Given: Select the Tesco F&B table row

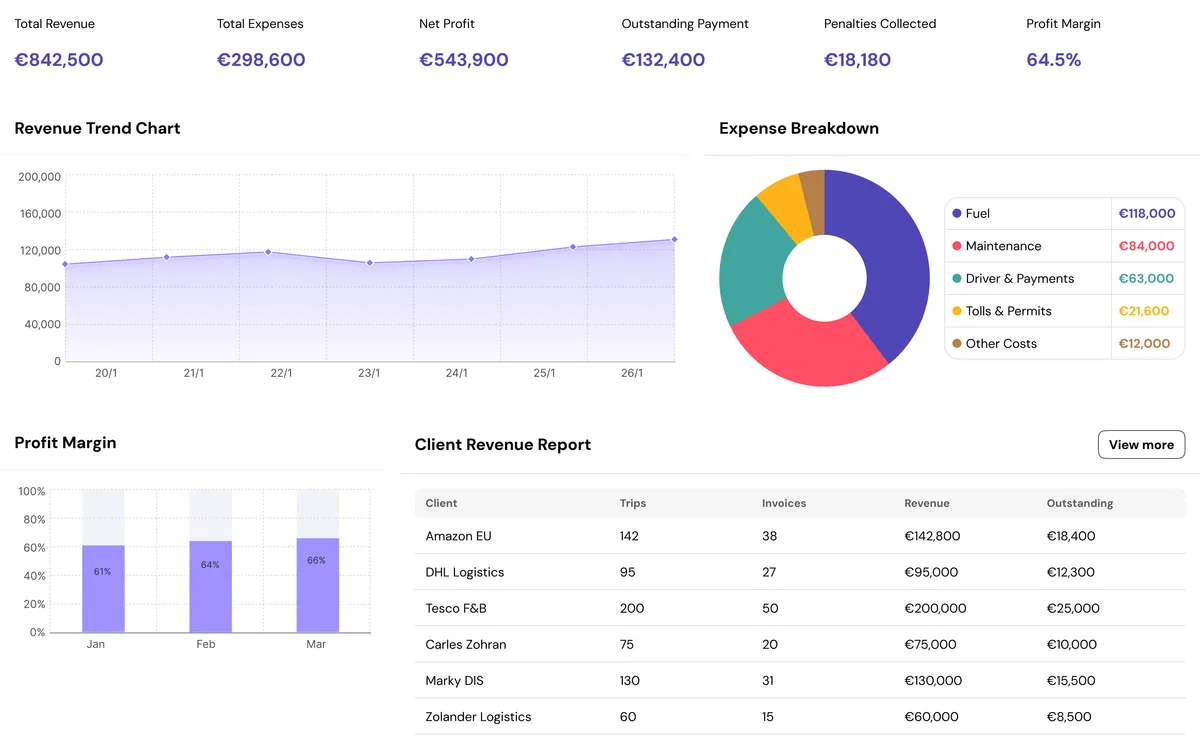Looking at the screenshot, I should pos(700,608).
